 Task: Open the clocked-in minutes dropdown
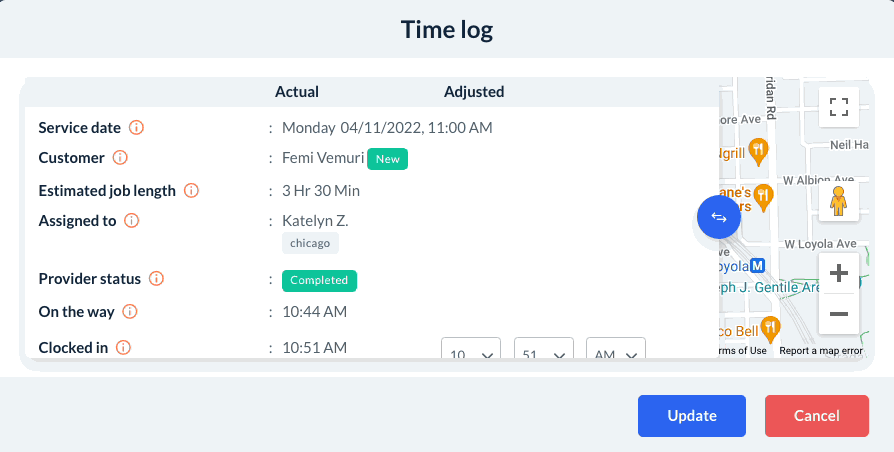pos(544,353)
